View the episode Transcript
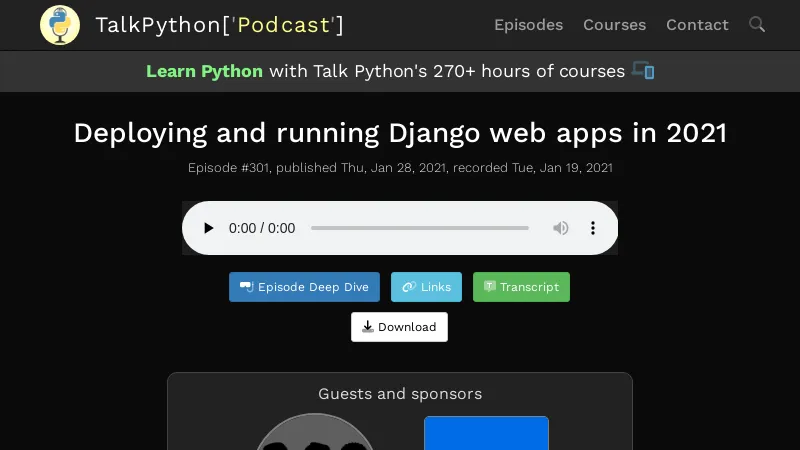The height and width of the screenshot is (450, 800). click(521, 287)
